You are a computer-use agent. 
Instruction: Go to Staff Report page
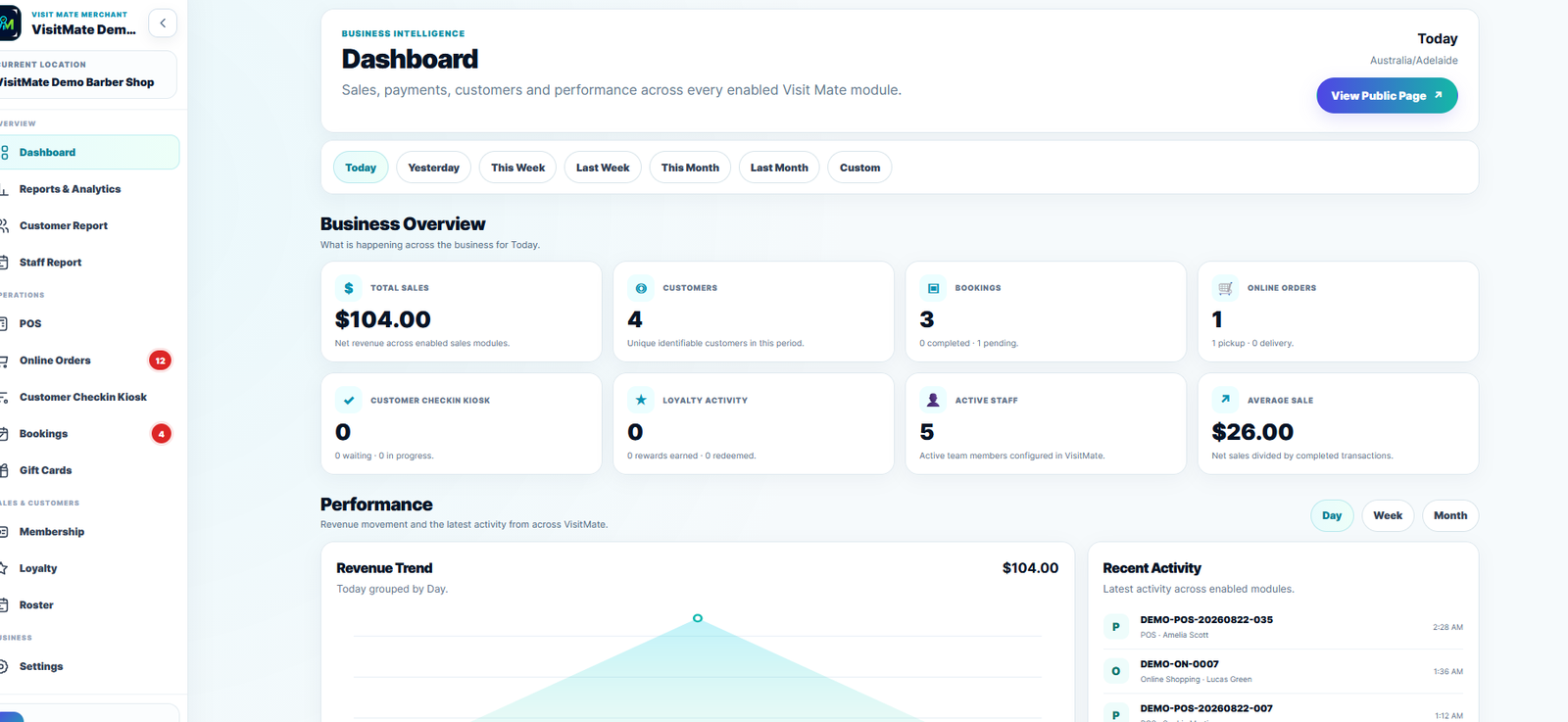click(x=88, y=263)
